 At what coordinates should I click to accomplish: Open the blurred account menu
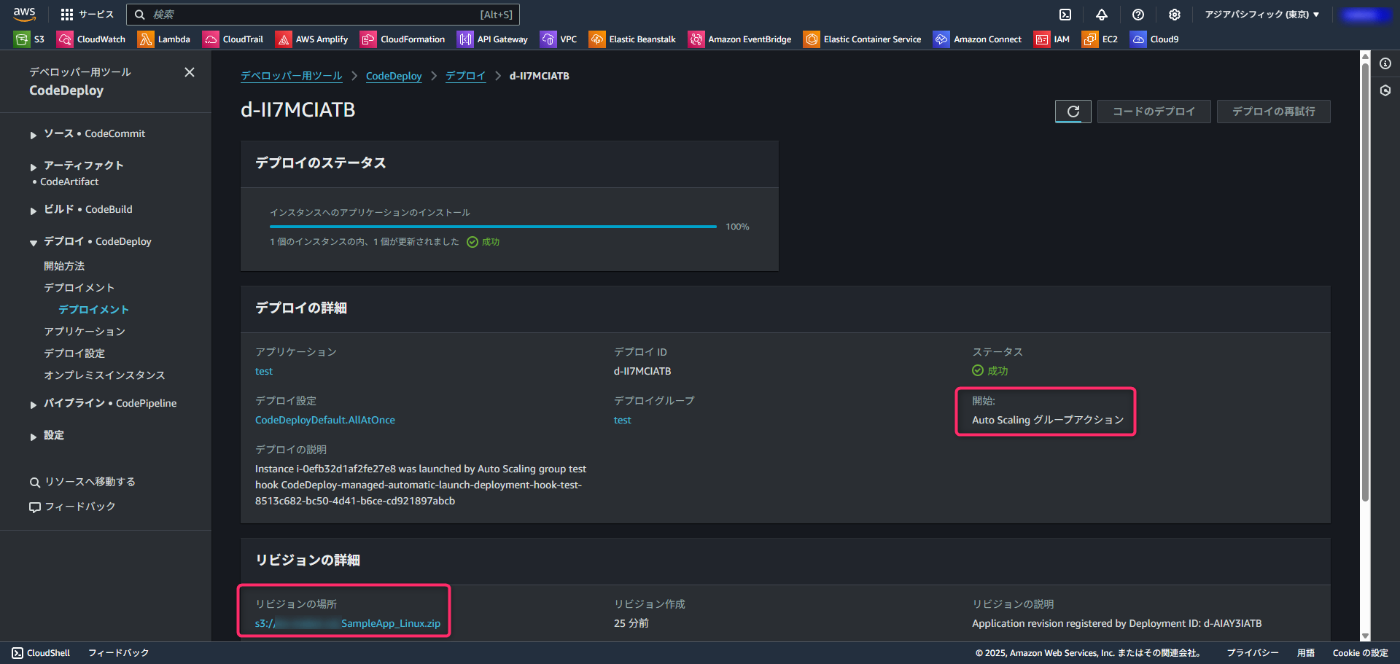[1364, 15]
